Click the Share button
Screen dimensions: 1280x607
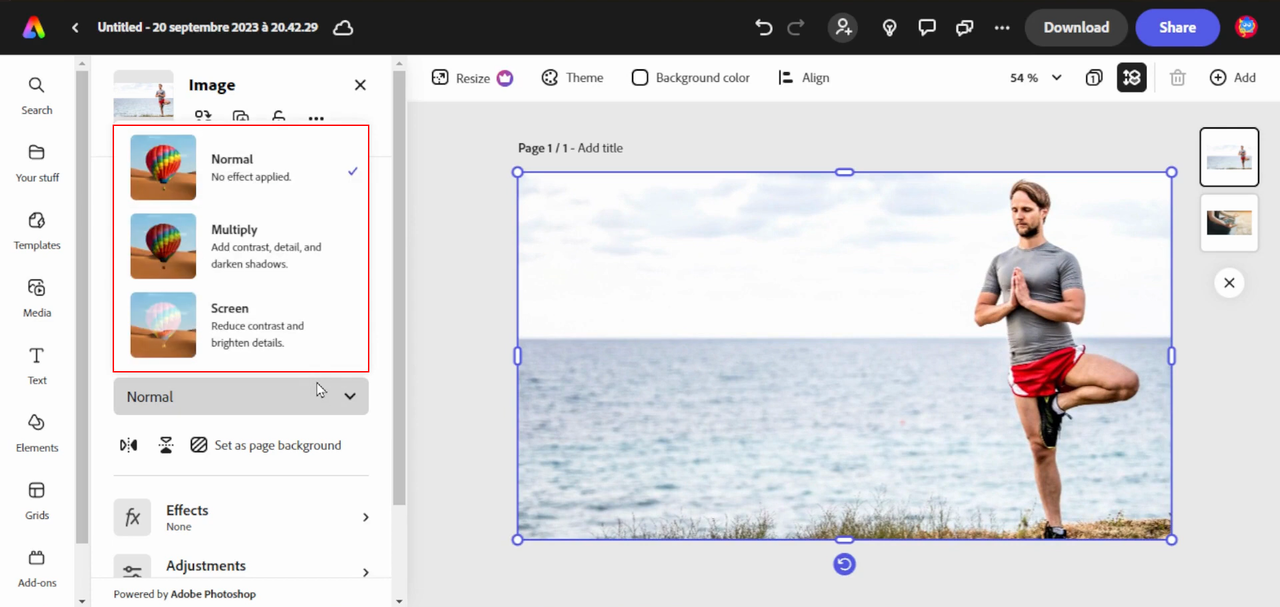(1177, 28)
